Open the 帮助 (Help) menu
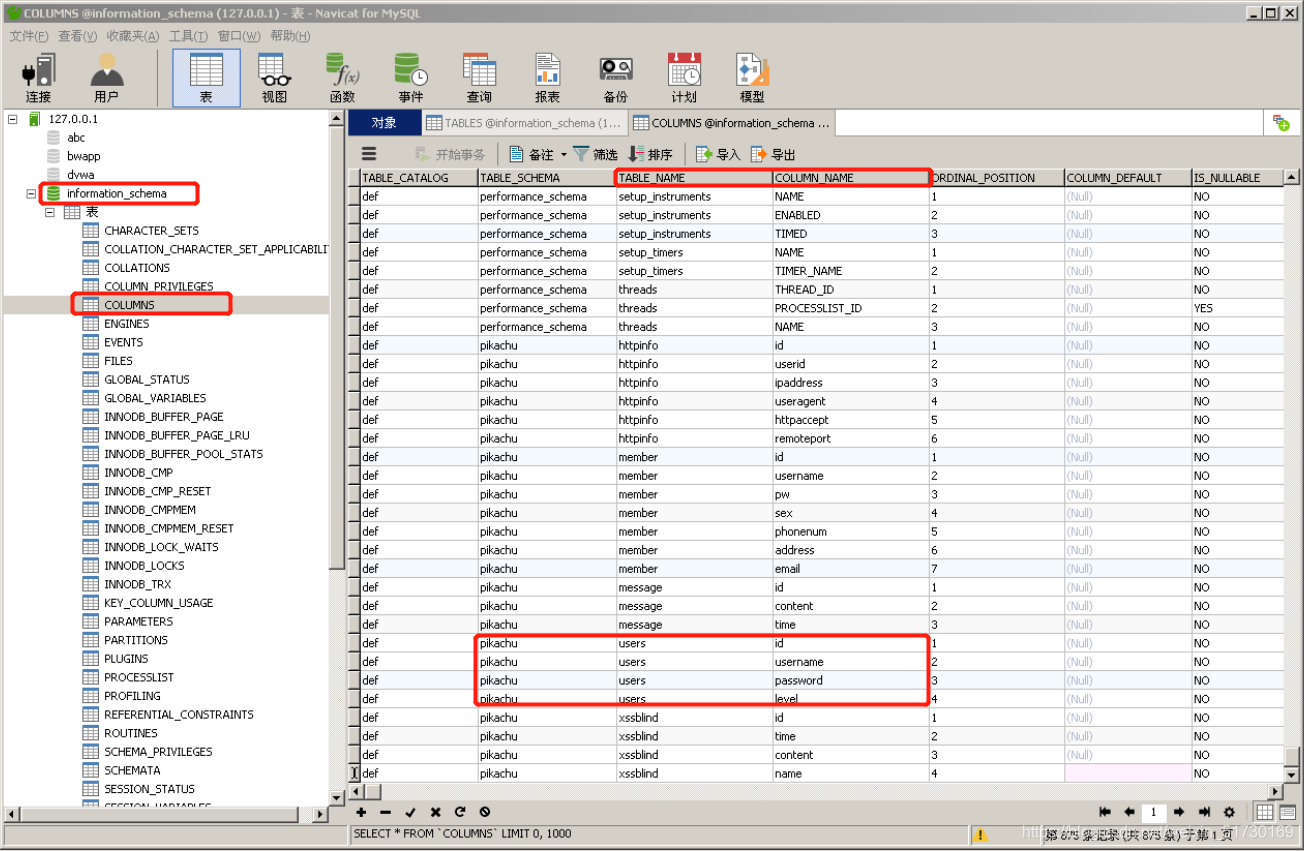Image resolution: width=1304 pixels, height=851 pixels. 290,36
